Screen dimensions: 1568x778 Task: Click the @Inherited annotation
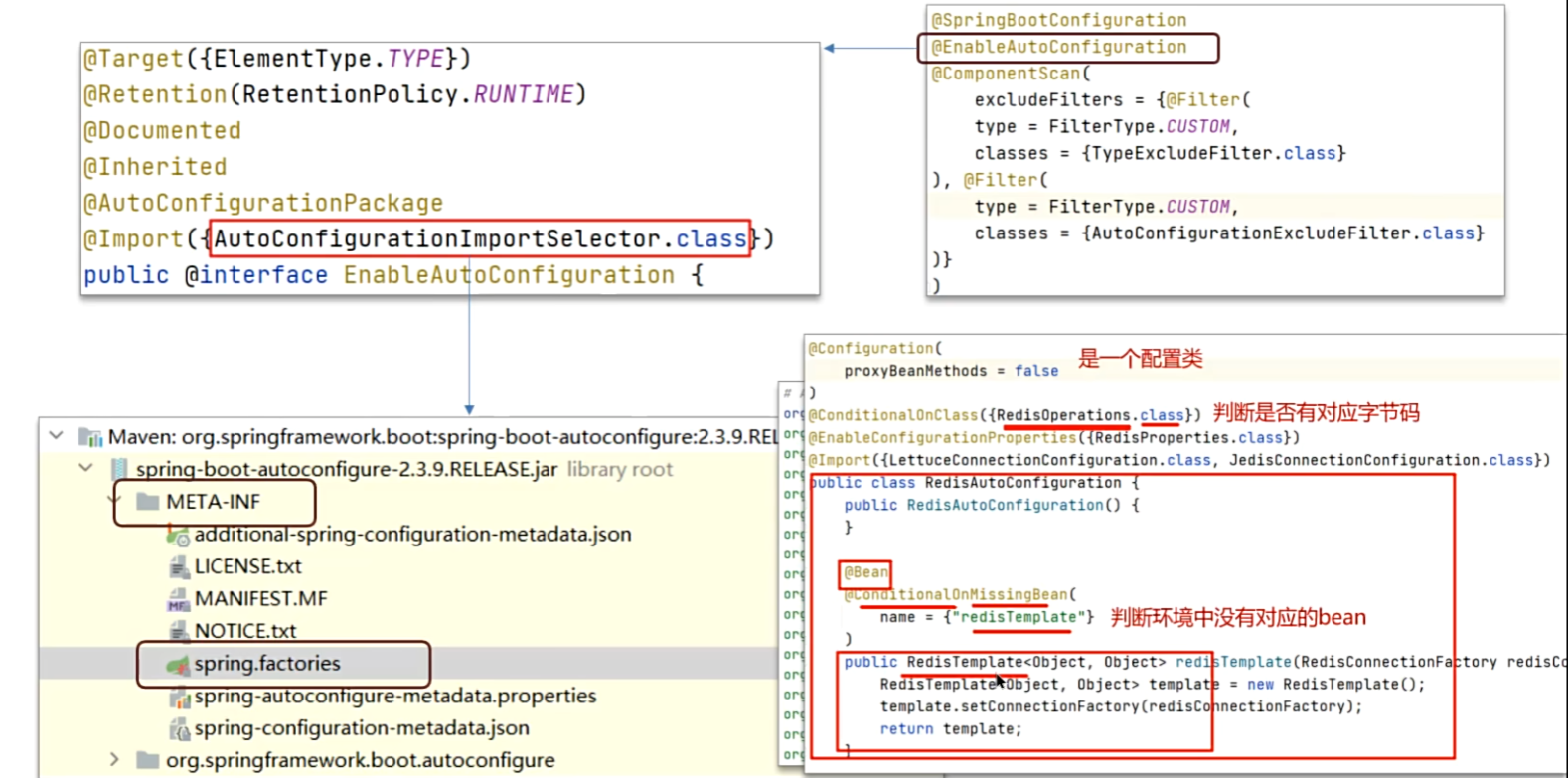[x=155, y=167]
